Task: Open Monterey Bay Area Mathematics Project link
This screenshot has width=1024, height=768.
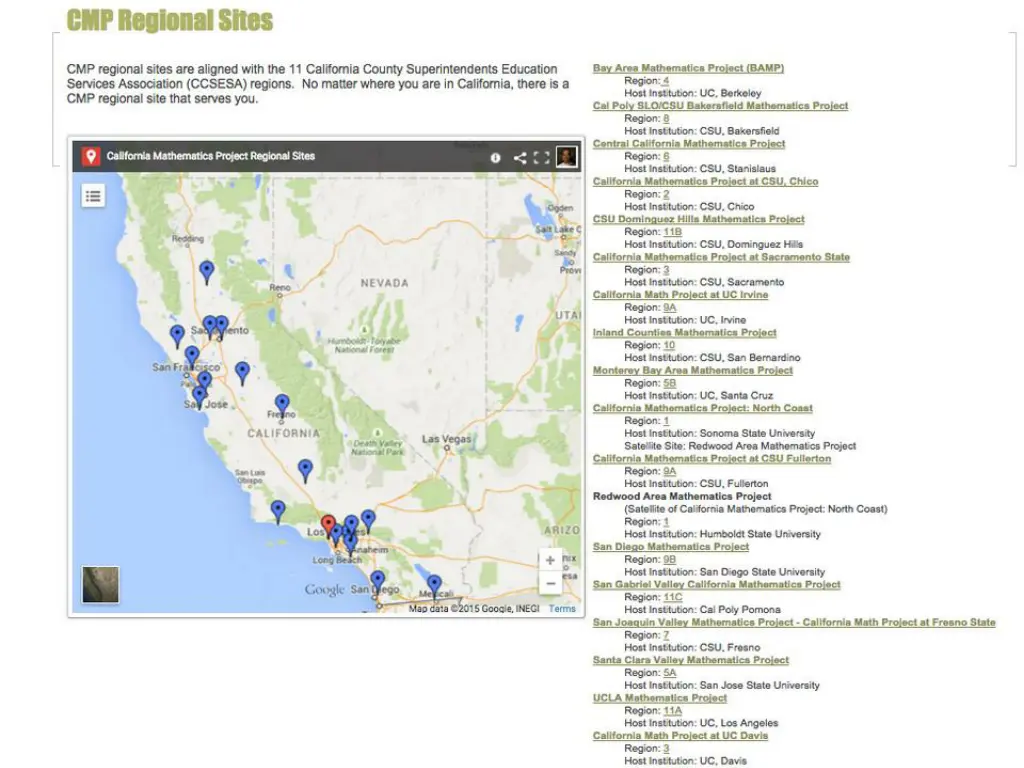Action: click(693, 371)
